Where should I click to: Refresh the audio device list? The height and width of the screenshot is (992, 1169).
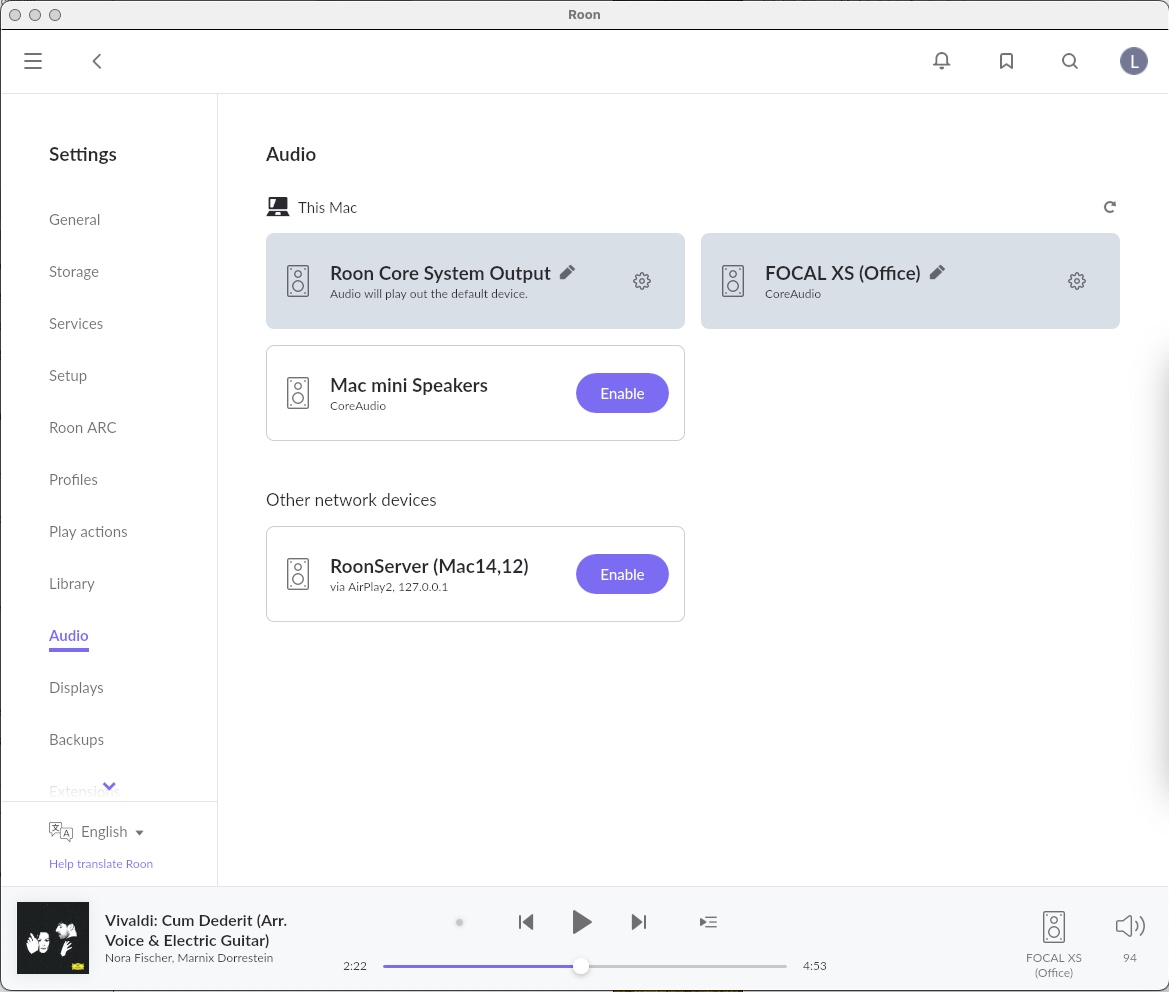[1109, 207]
